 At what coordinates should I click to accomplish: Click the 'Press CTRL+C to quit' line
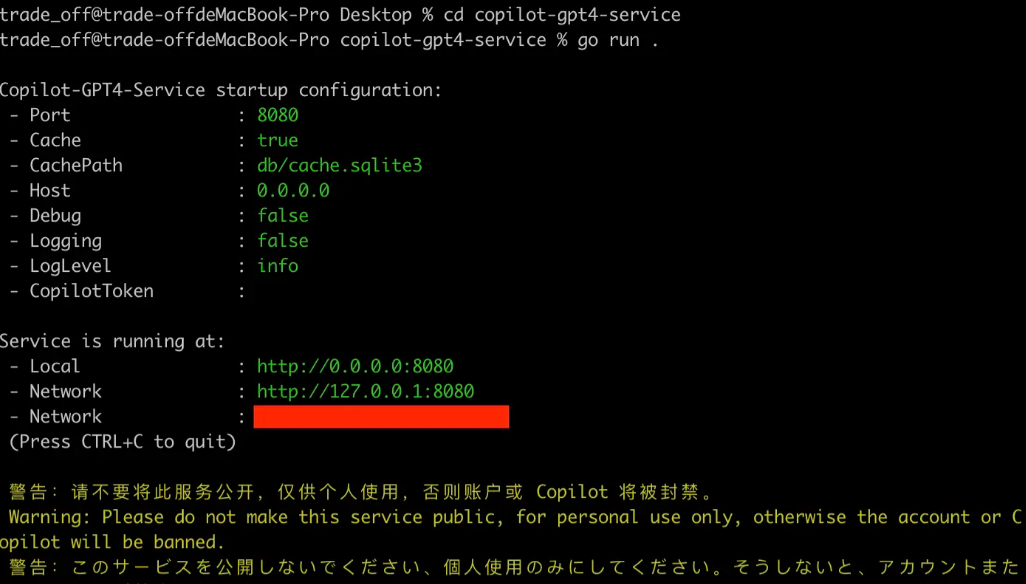point(122,441)
